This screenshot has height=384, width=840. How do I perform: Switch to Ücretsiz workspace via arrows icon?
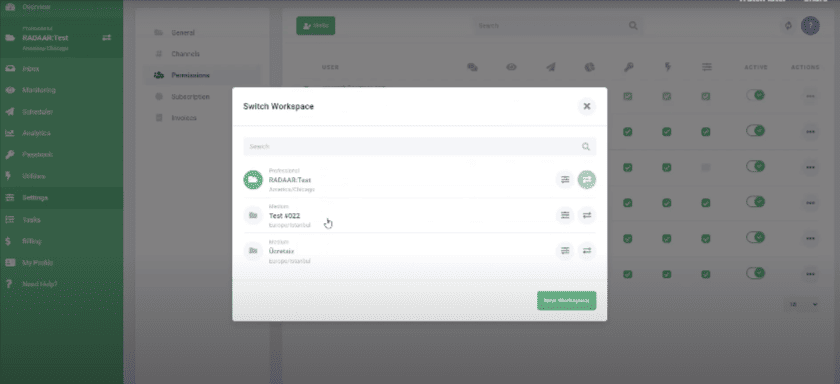tap(587, 251)
